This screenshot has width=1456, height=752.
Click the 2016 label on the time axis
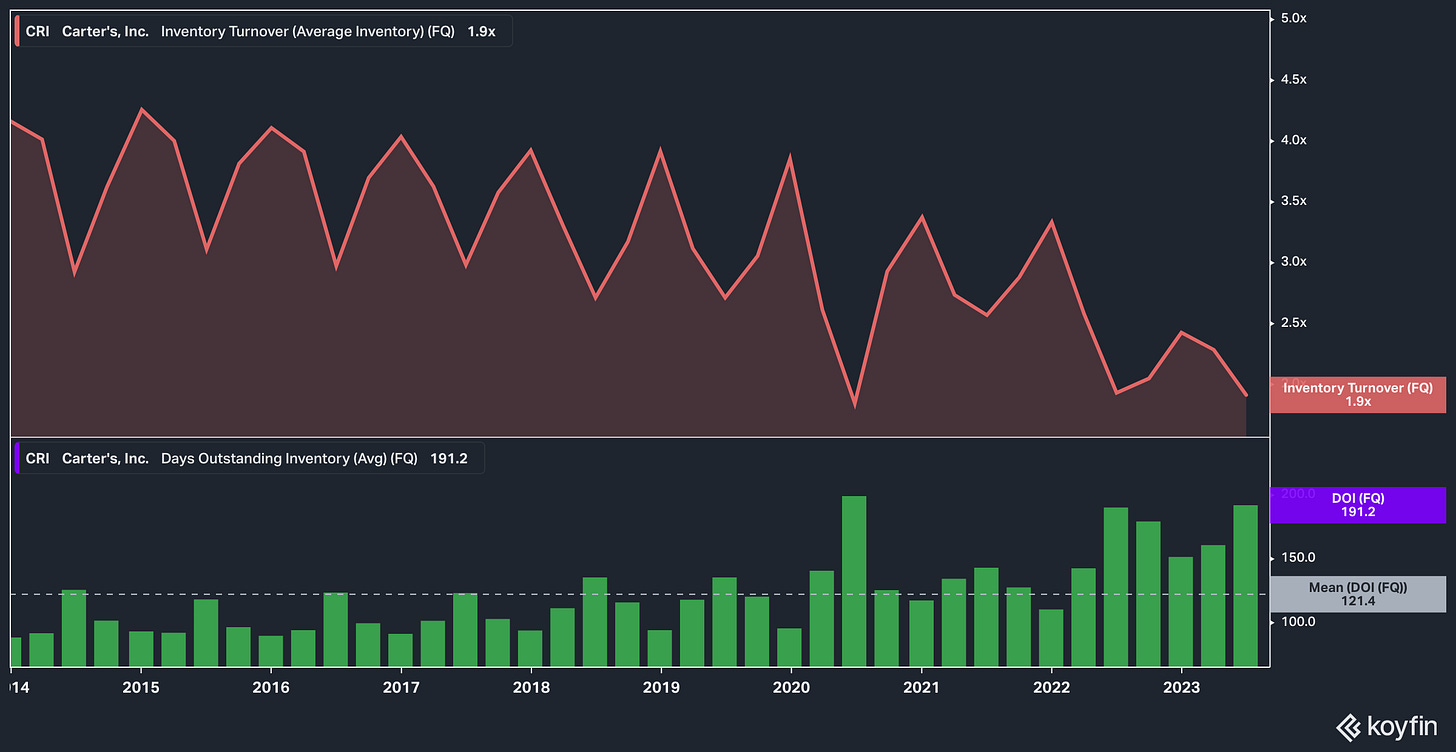tap(270, 688)
